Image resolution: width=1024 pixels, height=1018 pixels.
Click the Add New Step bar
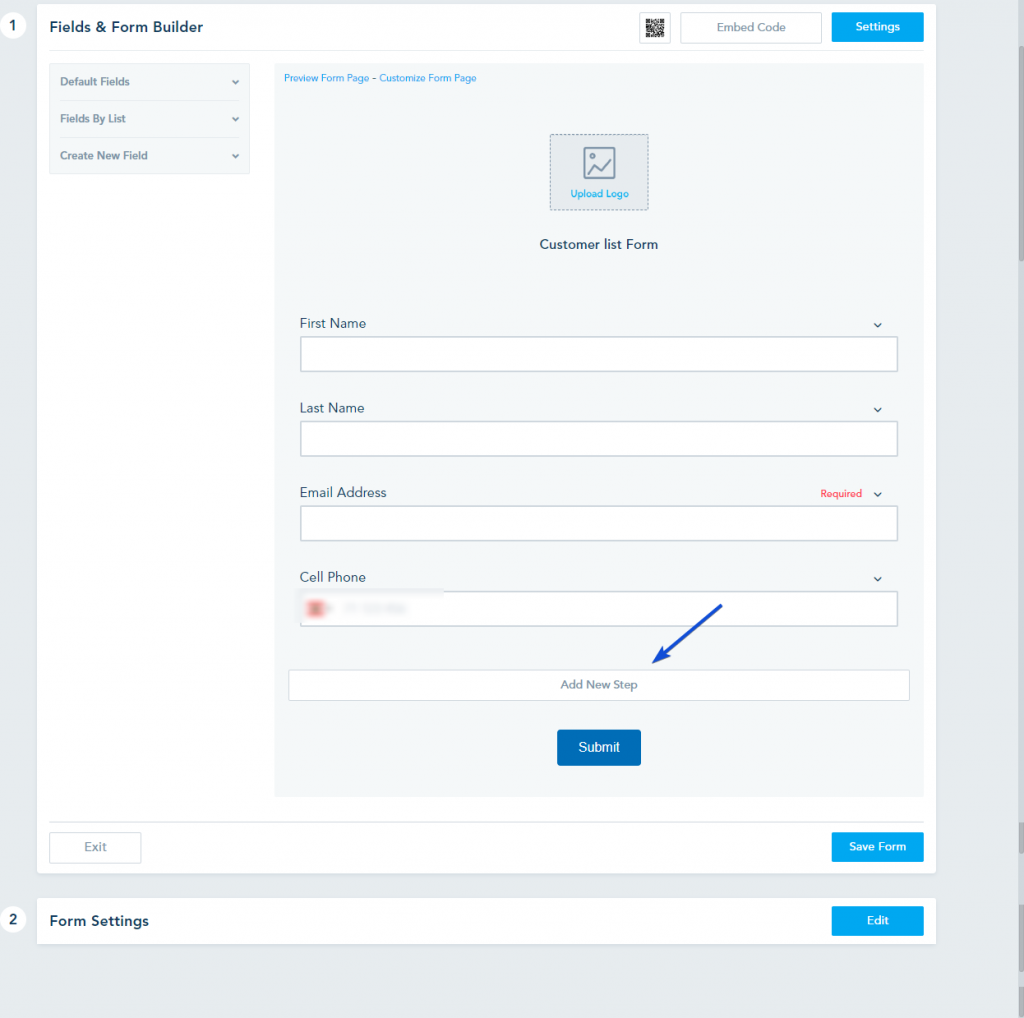tap(598, 685)
